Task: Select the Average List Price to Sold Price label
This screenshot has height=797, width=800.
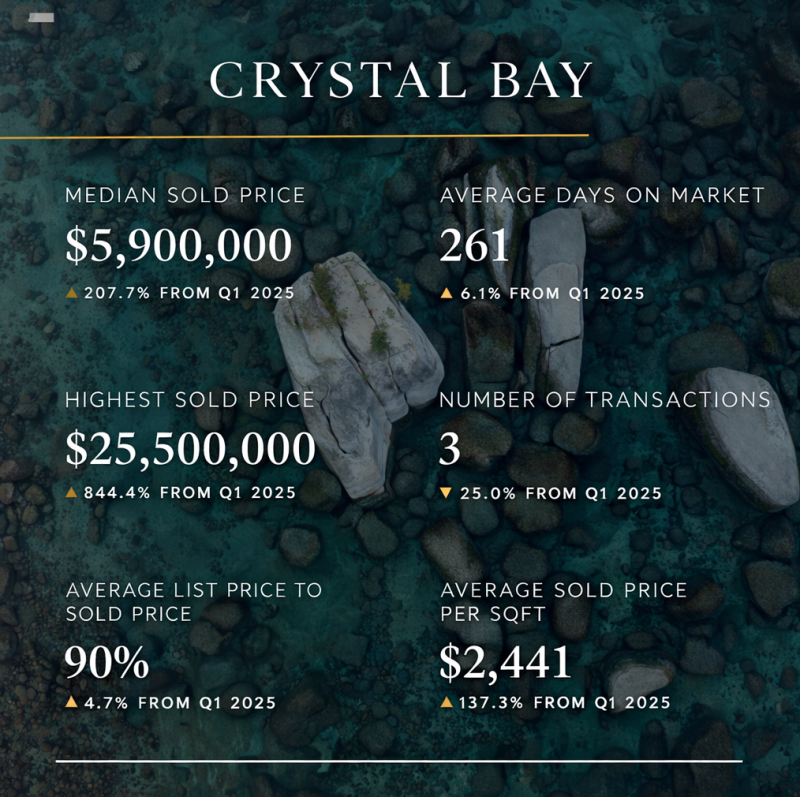Action: [x=194, y=601]
